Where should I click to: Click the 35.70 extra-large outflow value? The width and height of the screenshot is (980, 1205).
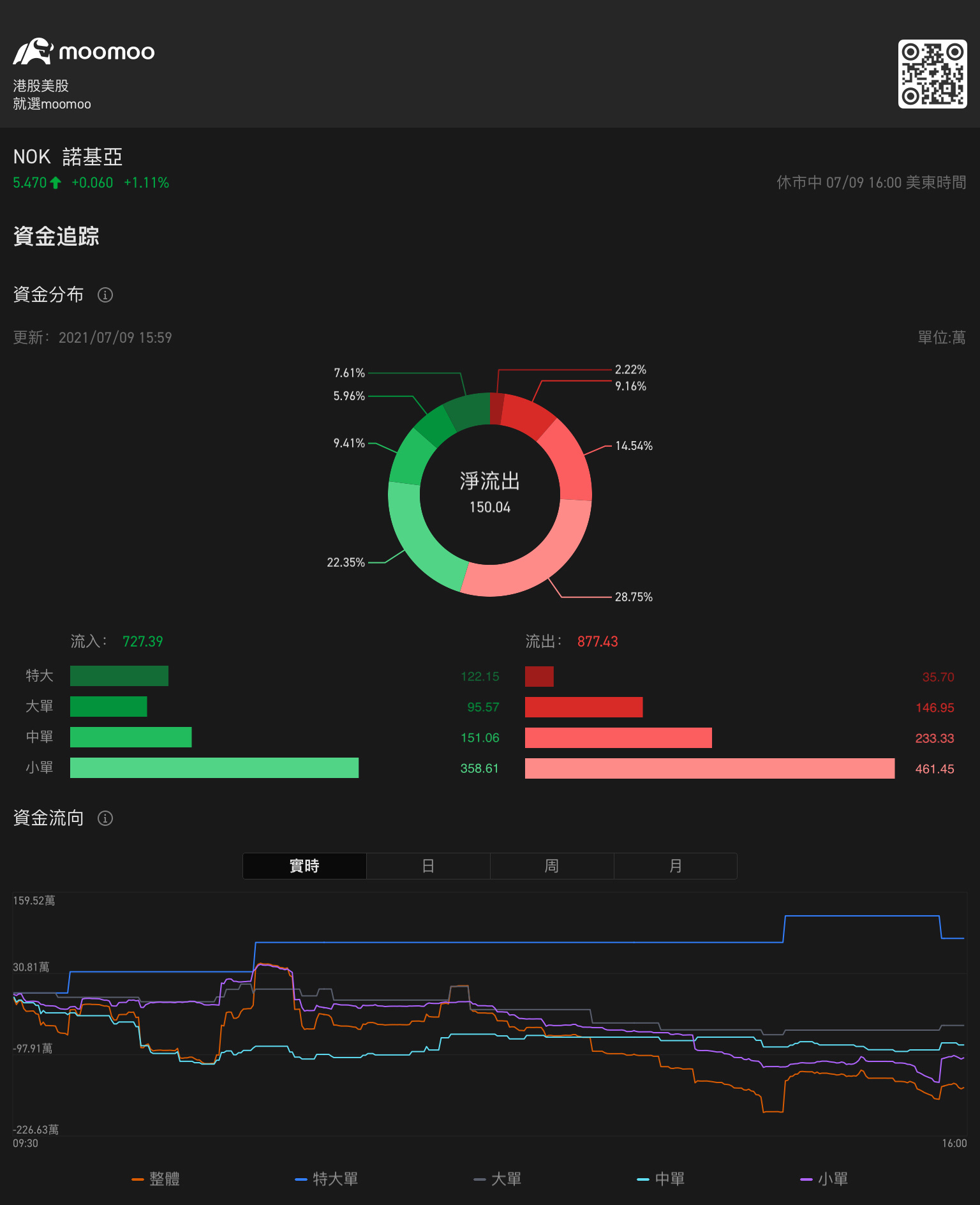click(x=938, y=677)
